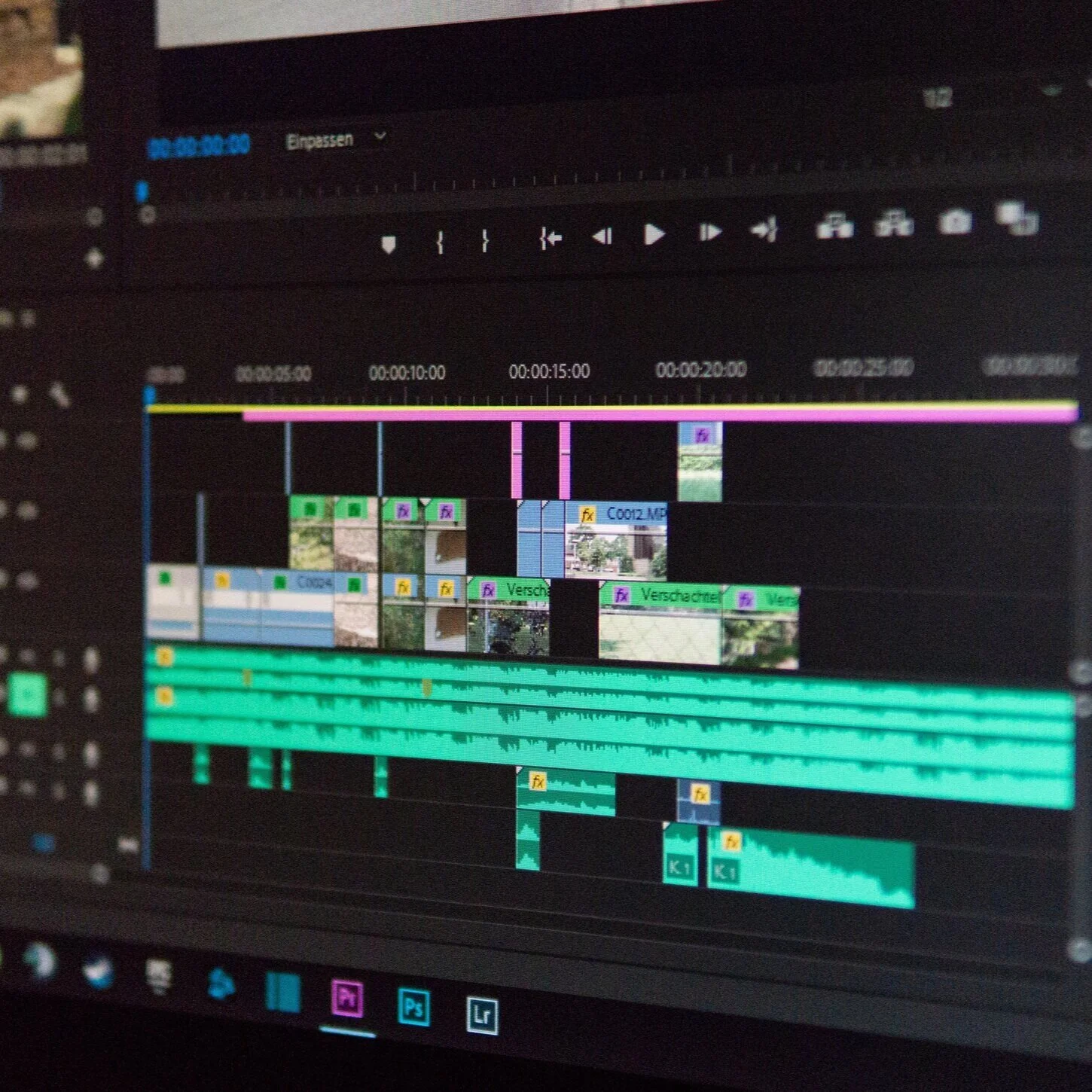The image size is (1092, 1092).
Task: Click the video tracks vertical scroll handle
Action: [1082, 438]
